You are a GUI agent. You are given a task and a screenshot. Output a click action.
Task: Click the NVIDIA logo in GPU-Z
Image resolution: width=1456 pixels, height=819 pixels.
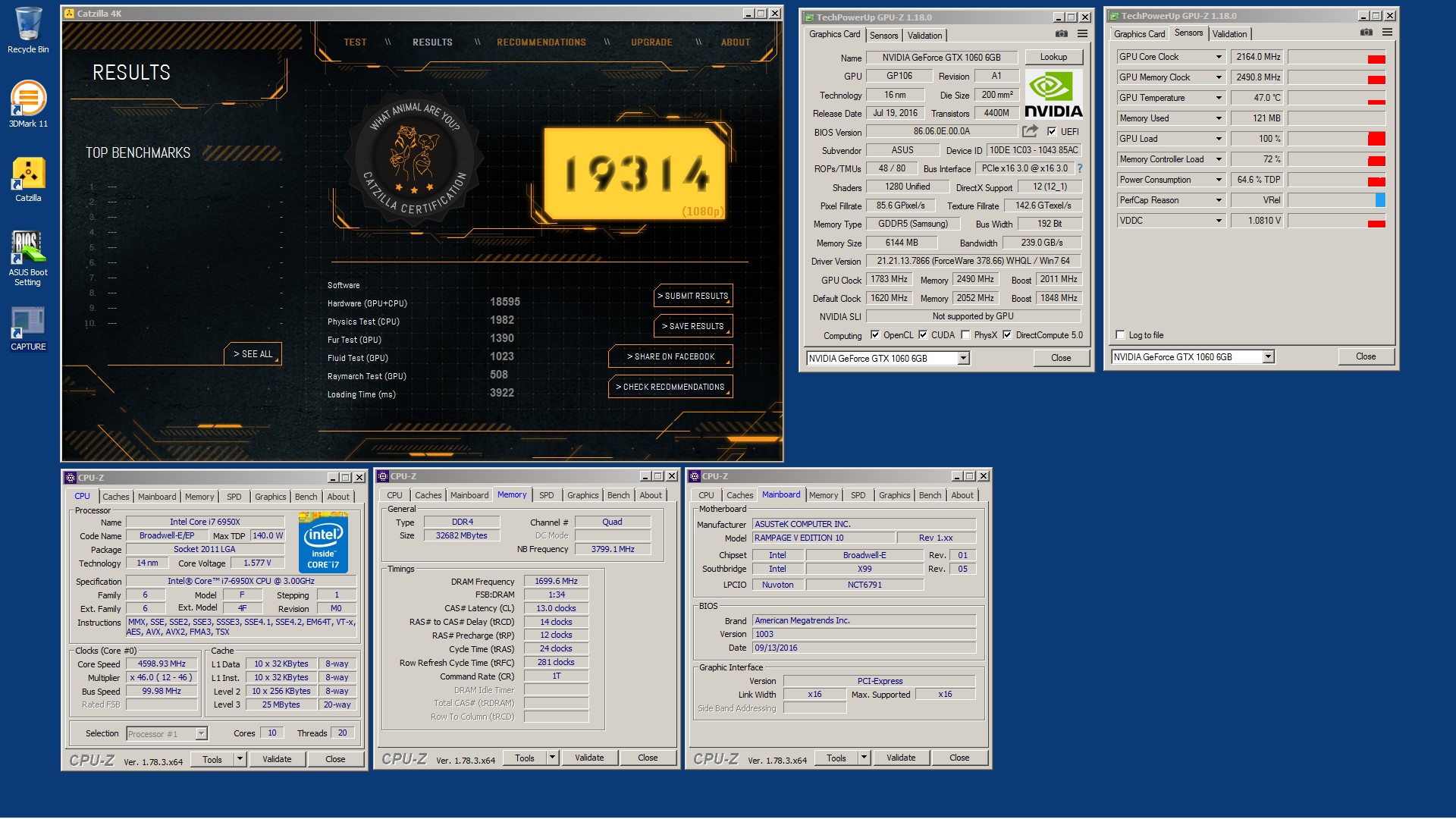(x=1053, y=94)
